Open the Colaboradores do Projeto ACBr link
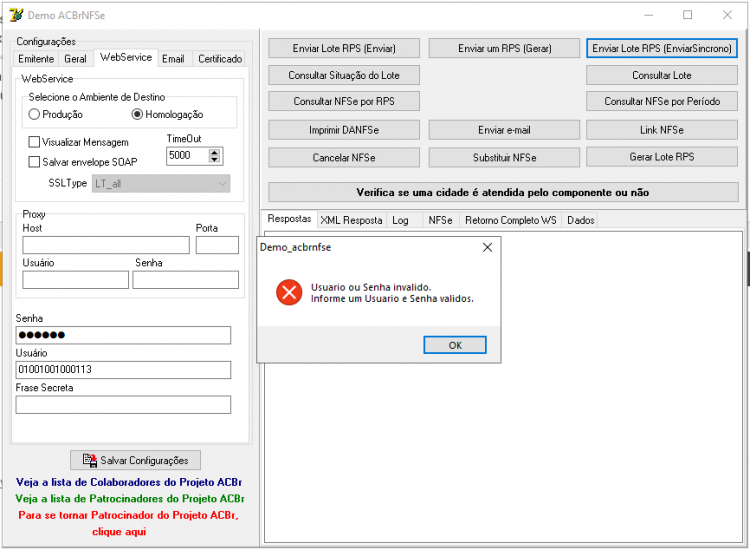This screenshot has height=550, width=750. pos(129,482)
